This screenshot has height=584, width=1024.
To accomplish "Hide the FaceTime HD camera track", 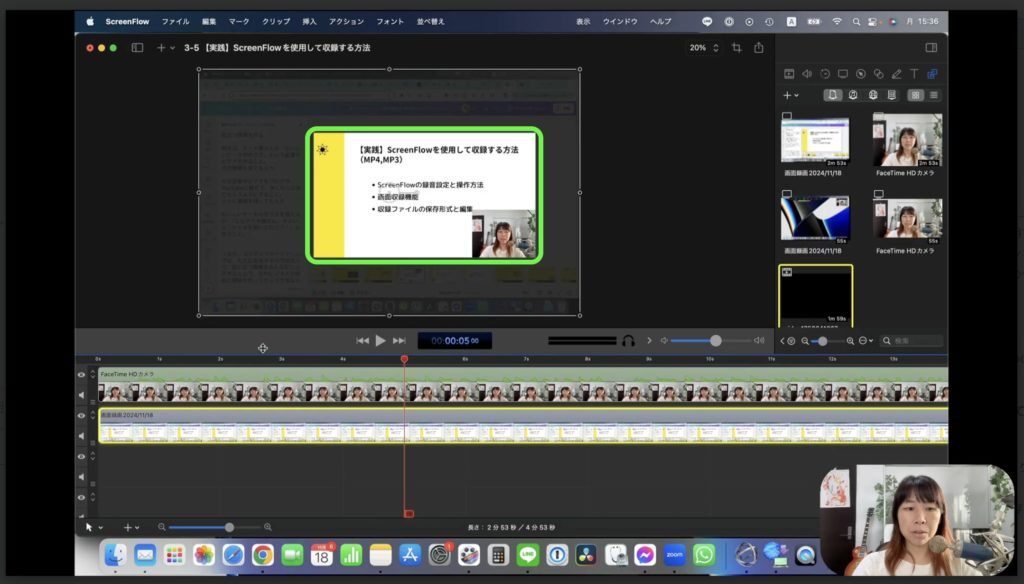I will [82, 375].
